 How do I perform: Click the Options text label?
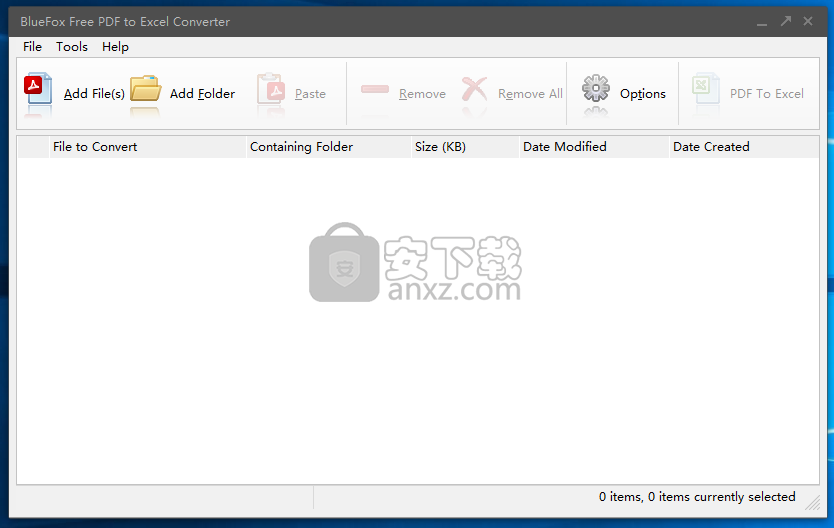click(x=643, y=94)
